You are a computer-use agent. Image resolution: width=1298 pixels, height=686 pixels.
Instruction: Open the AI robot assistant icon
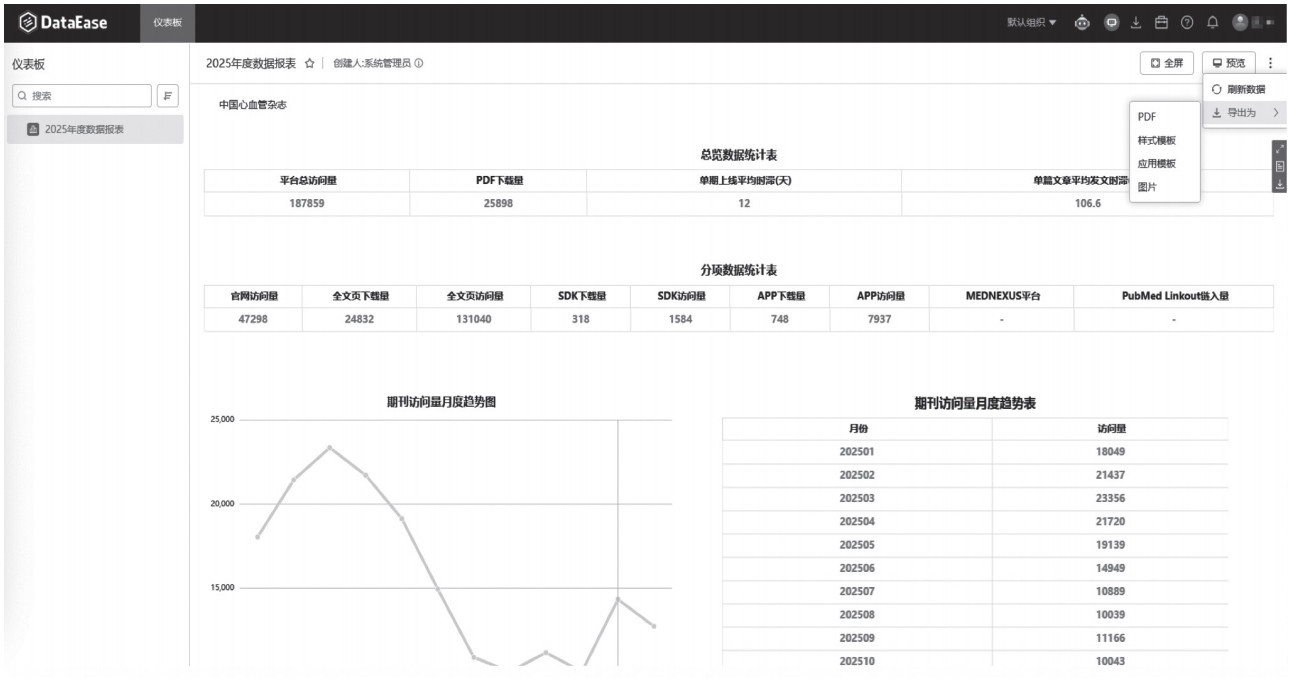click(x=1083, y=22)
